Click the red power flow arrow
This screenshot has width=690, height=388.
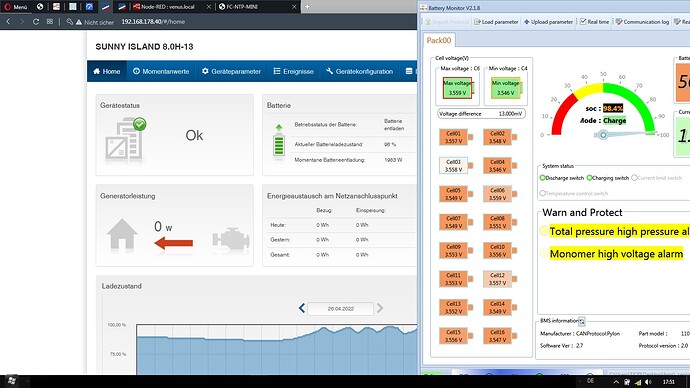174,243
